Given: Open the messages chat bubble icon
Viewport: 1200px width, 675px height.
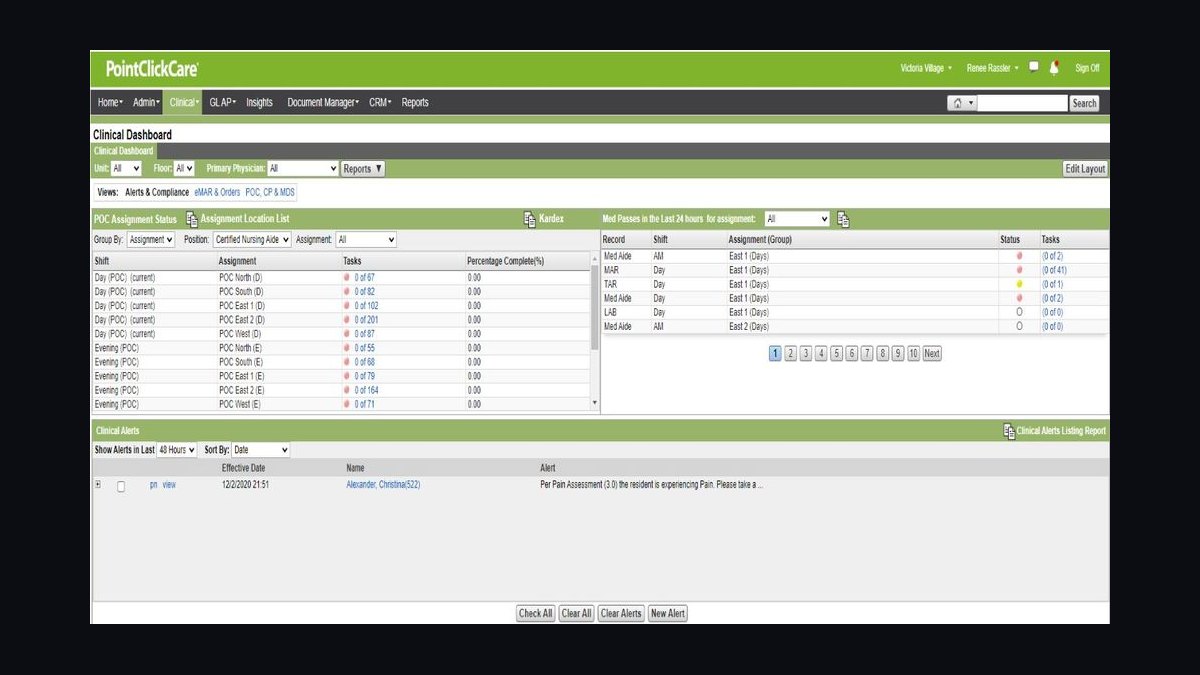Looking at the screenshot, I should [1034, 67].
